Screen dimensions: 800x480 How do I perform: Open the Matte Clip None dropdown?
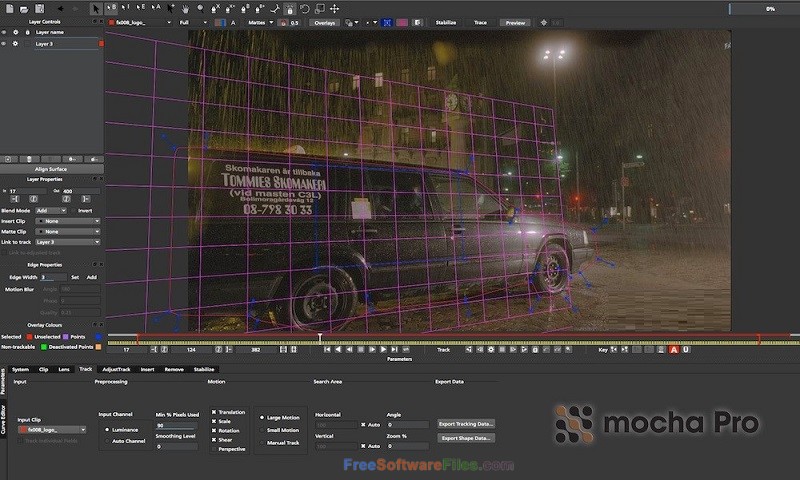coord(67,232)
